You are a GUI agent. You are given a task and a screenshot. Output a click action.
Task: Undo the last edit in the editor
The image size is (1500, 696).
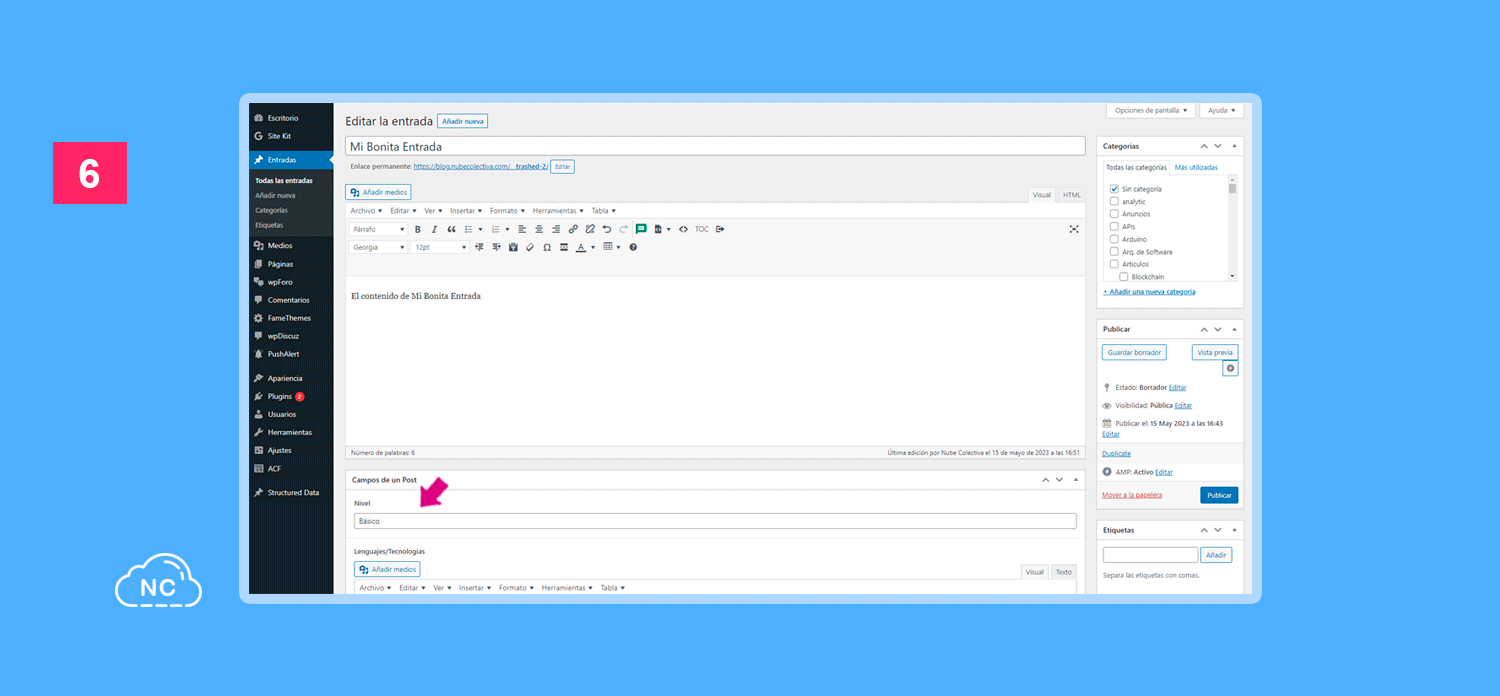606,229
